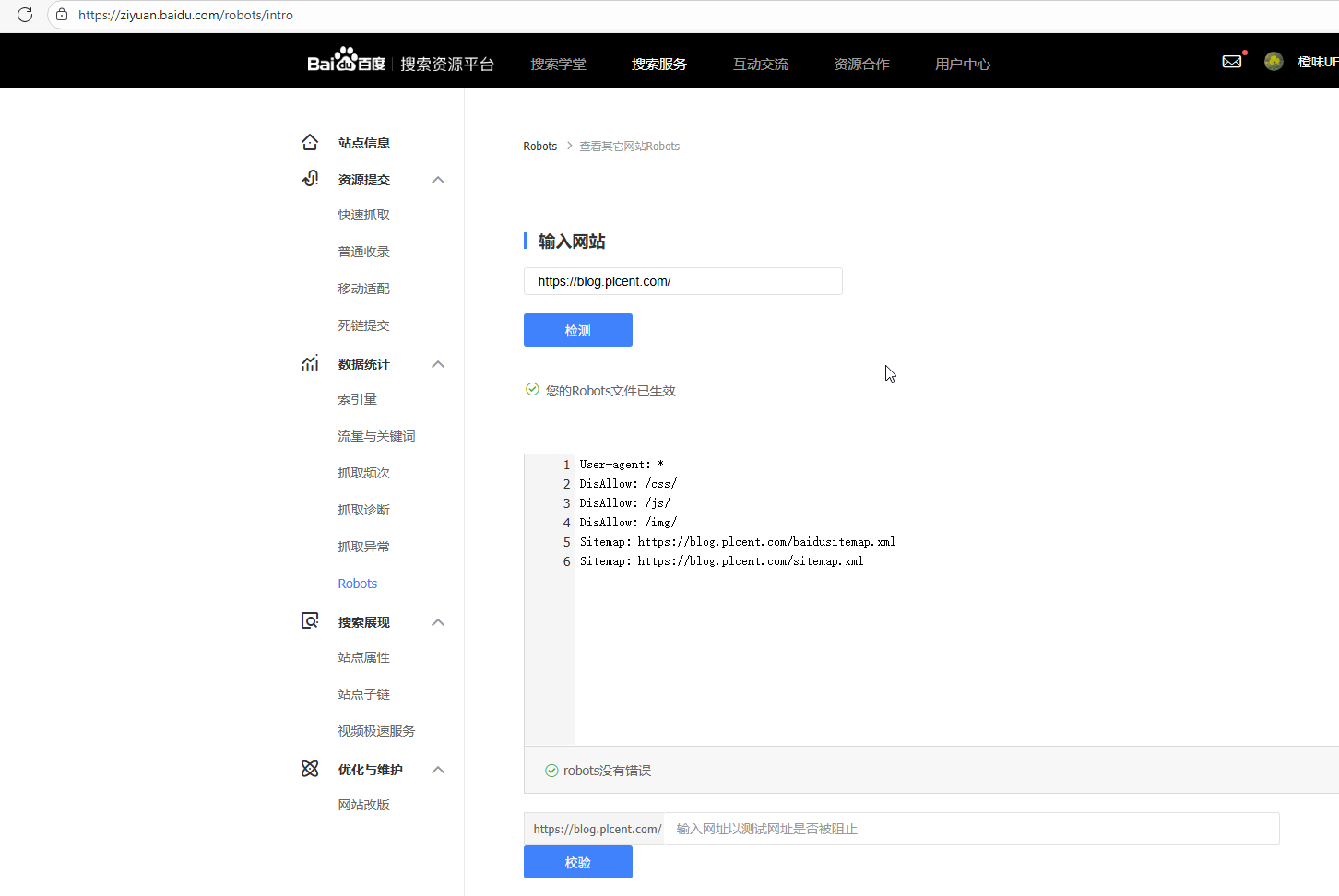Open the mail messages envelope icon

1232,62
